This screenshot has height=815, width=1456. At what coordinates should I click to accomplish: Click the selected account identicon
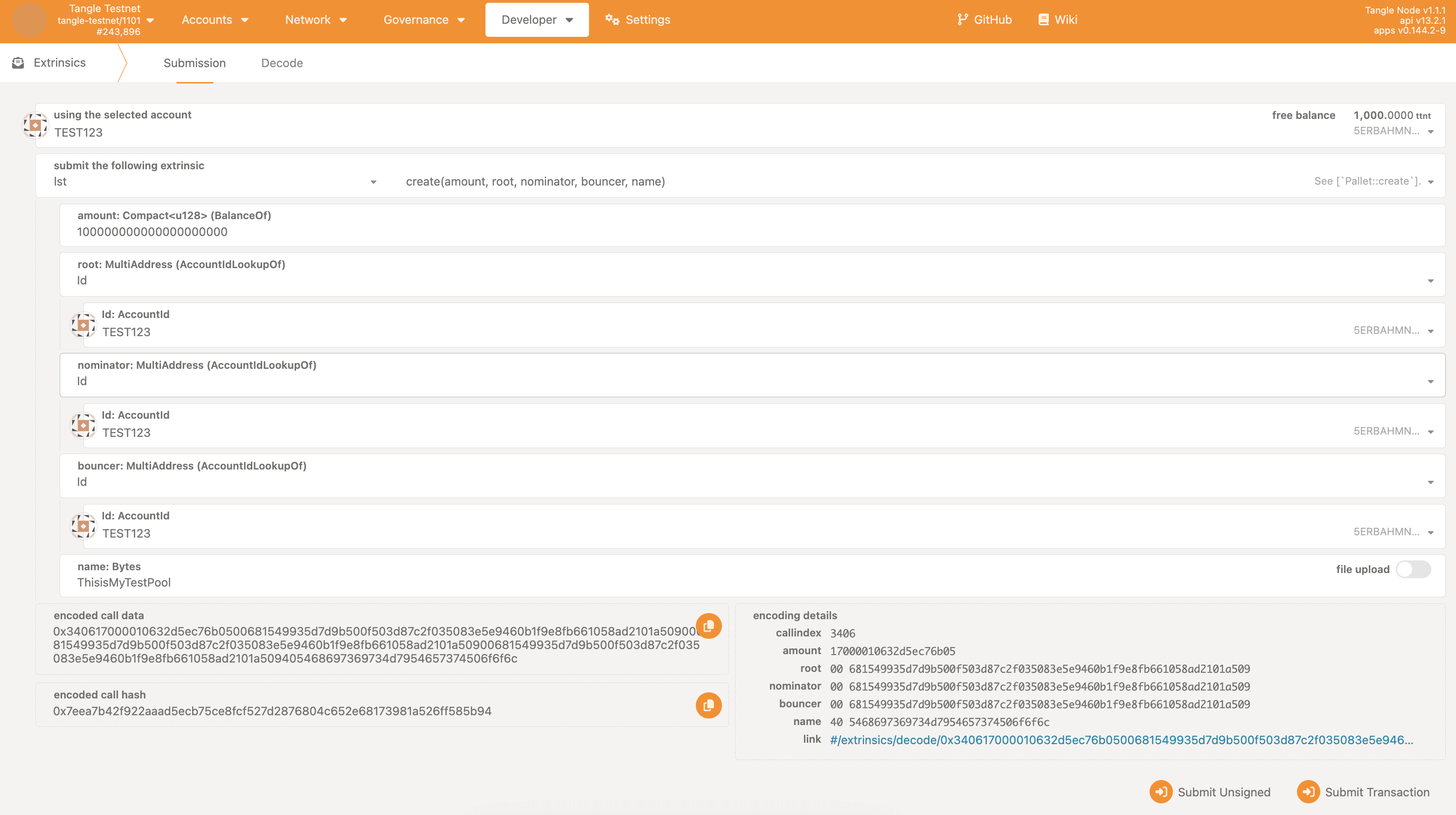(x=35, y=125)
